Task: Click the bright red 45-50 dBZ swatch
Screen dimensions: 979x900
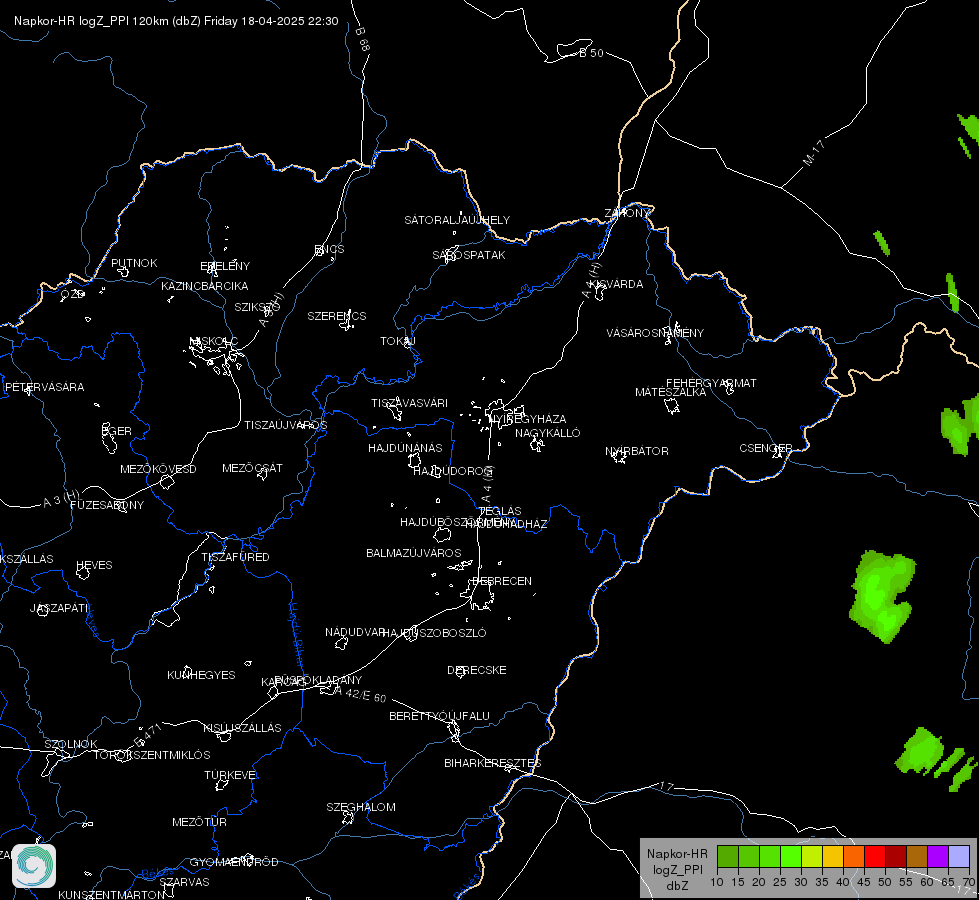Action: click(x=875, y=857)
